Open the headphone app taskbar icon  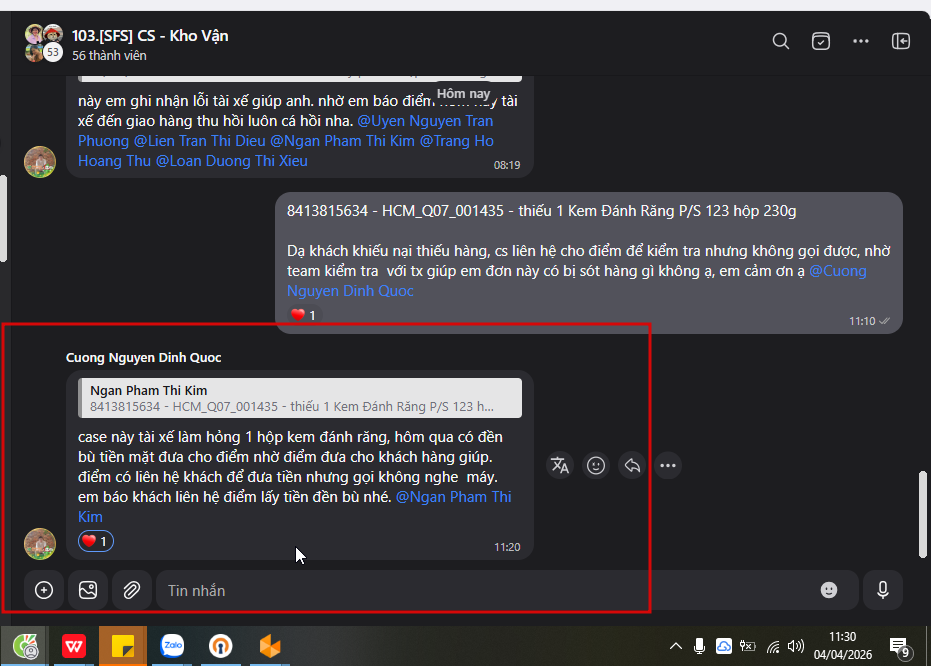pos(220,646)
